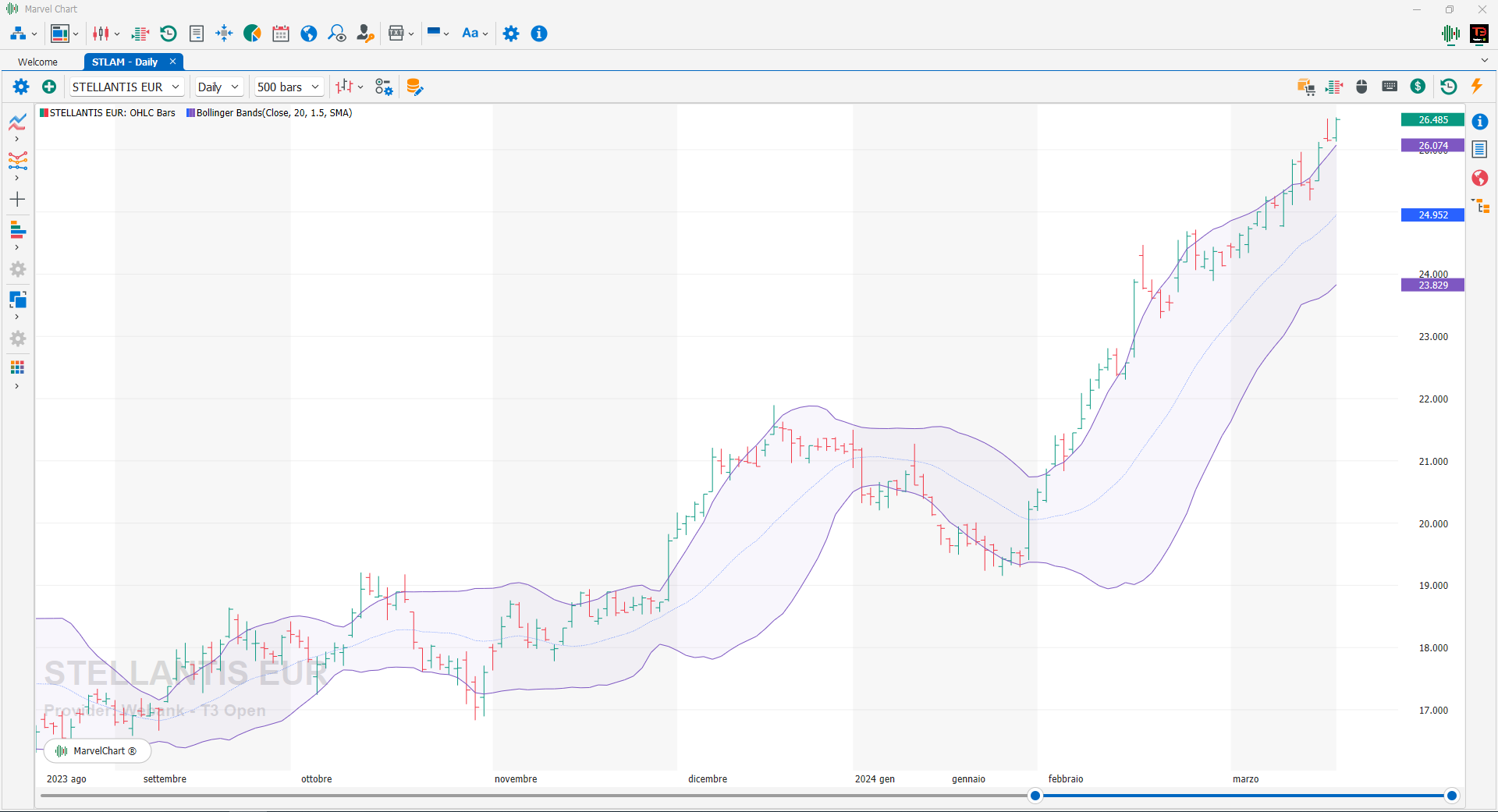
Task: Click the blue crosshair arrows icon
Action: [x=224, y=34]
